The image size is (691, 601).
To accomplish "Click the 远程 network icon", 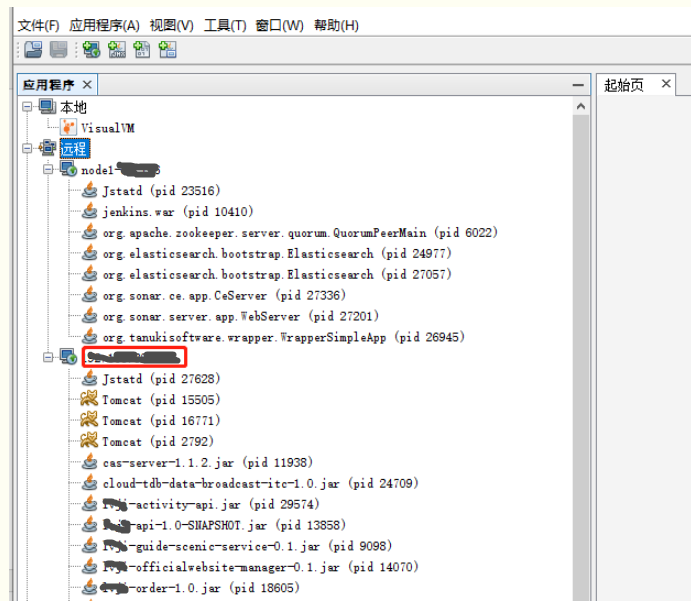I will click(x=47, y=148).
